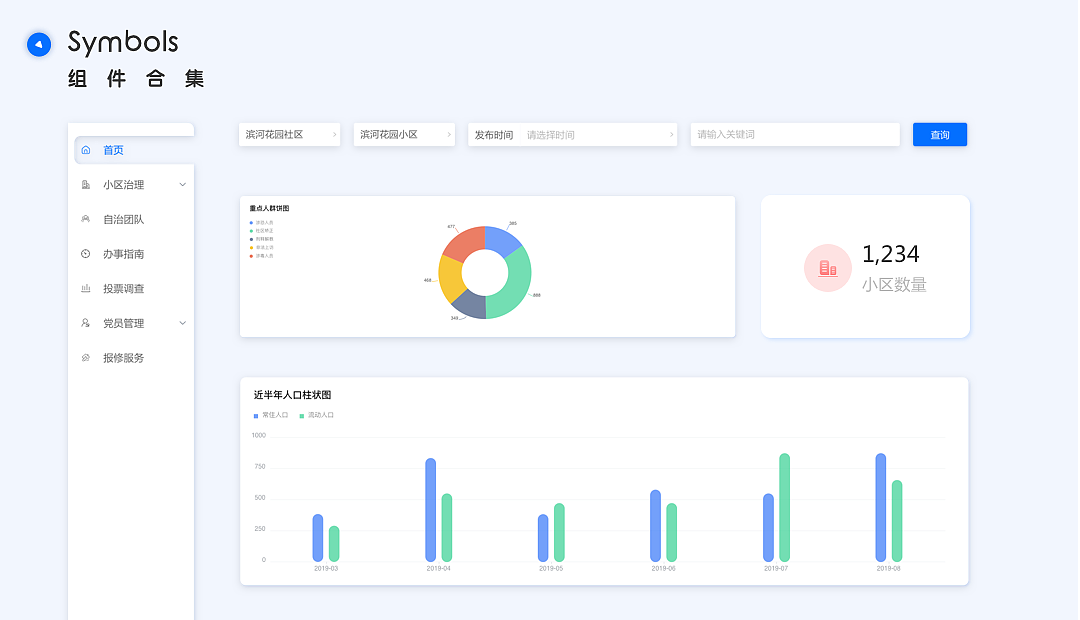The image size is (1080, 620).
Task: Toggle the yellow dot legend item in pie chart
Action: 262,247
